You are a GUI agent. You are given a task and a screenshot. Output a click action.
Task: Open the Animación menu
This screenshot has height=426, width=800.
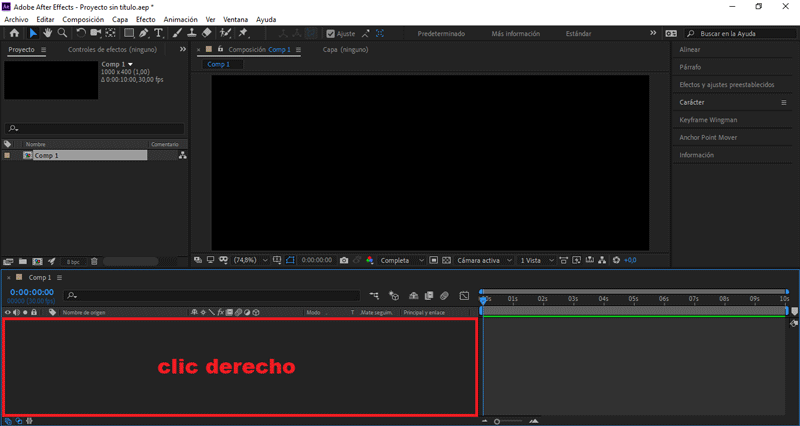180,19
